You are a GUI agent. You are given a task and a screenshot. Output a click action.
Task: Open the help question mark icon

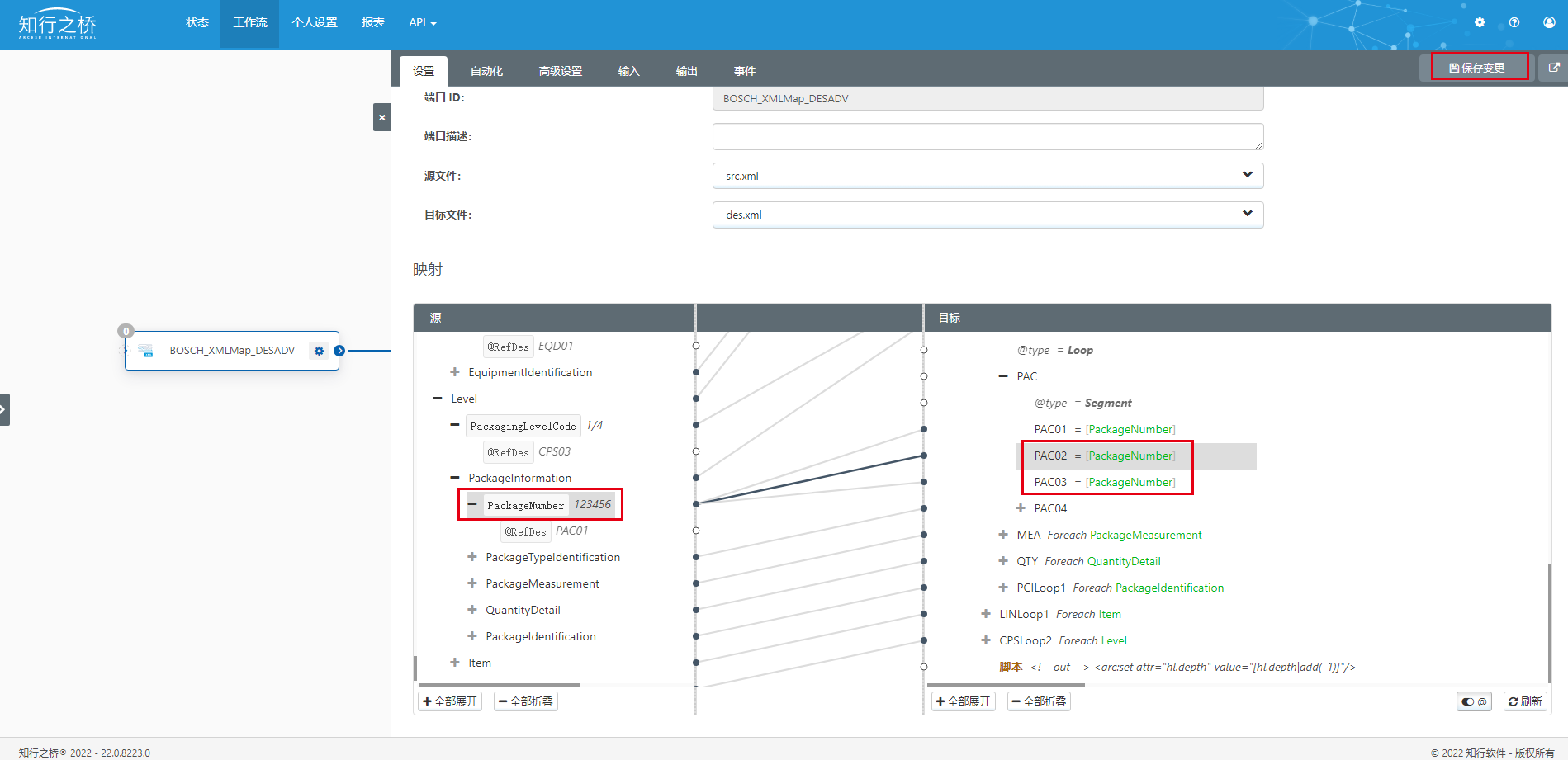pyautogui.click(x=1514, y=22)
